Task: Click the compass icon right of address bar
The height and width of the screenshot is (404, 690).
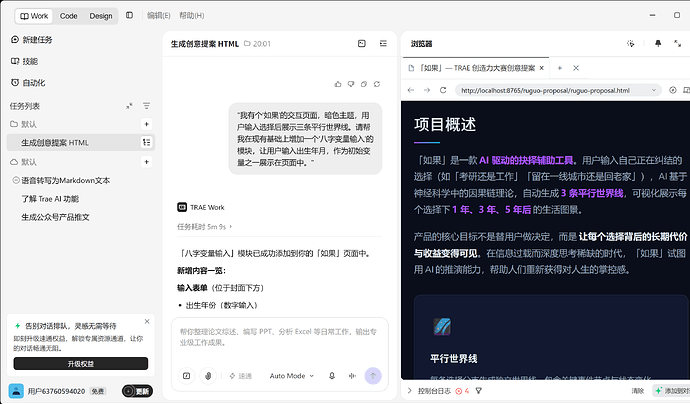Action: pos(673,90)
